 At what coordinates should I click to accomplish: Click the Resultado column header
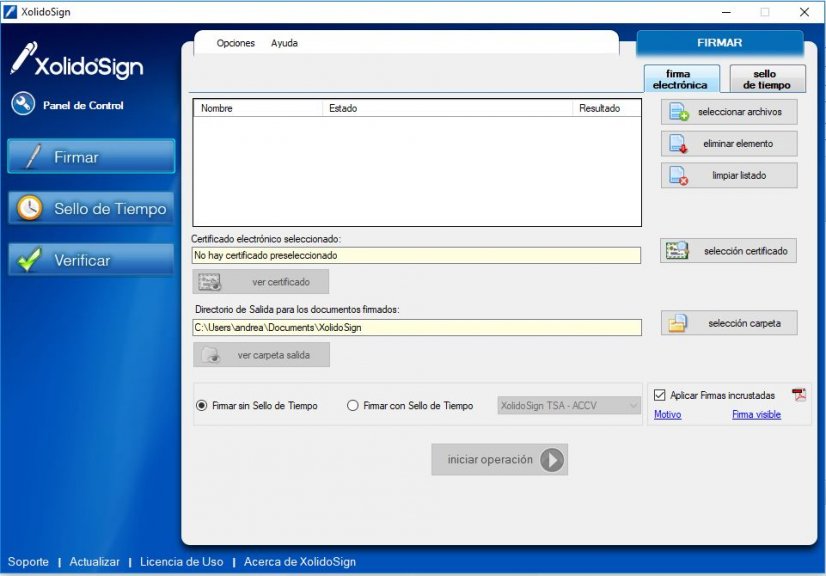pyautogui.click(x=606, y=108)
